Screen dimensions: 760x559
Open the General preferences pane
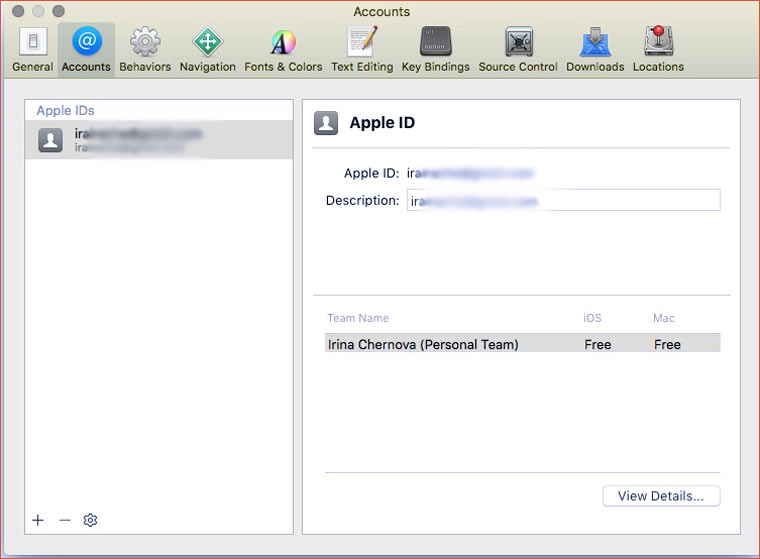coord(32,49)
